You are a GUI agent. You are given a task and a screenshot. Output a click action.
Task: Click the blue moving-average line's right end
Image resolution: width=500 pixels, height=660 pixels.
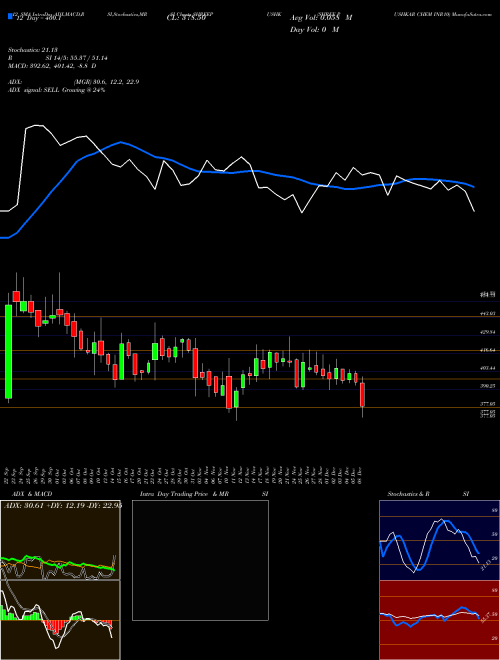click(x=474, y=186)
